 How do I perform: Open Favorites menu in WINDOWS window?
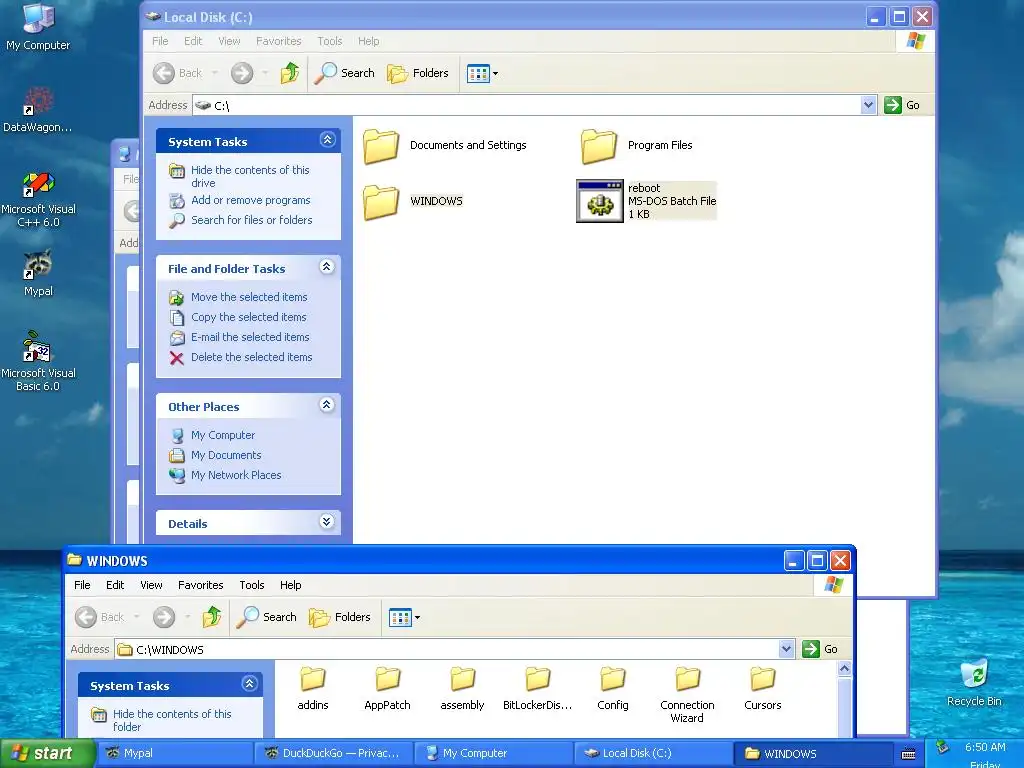tap(200, 585)
